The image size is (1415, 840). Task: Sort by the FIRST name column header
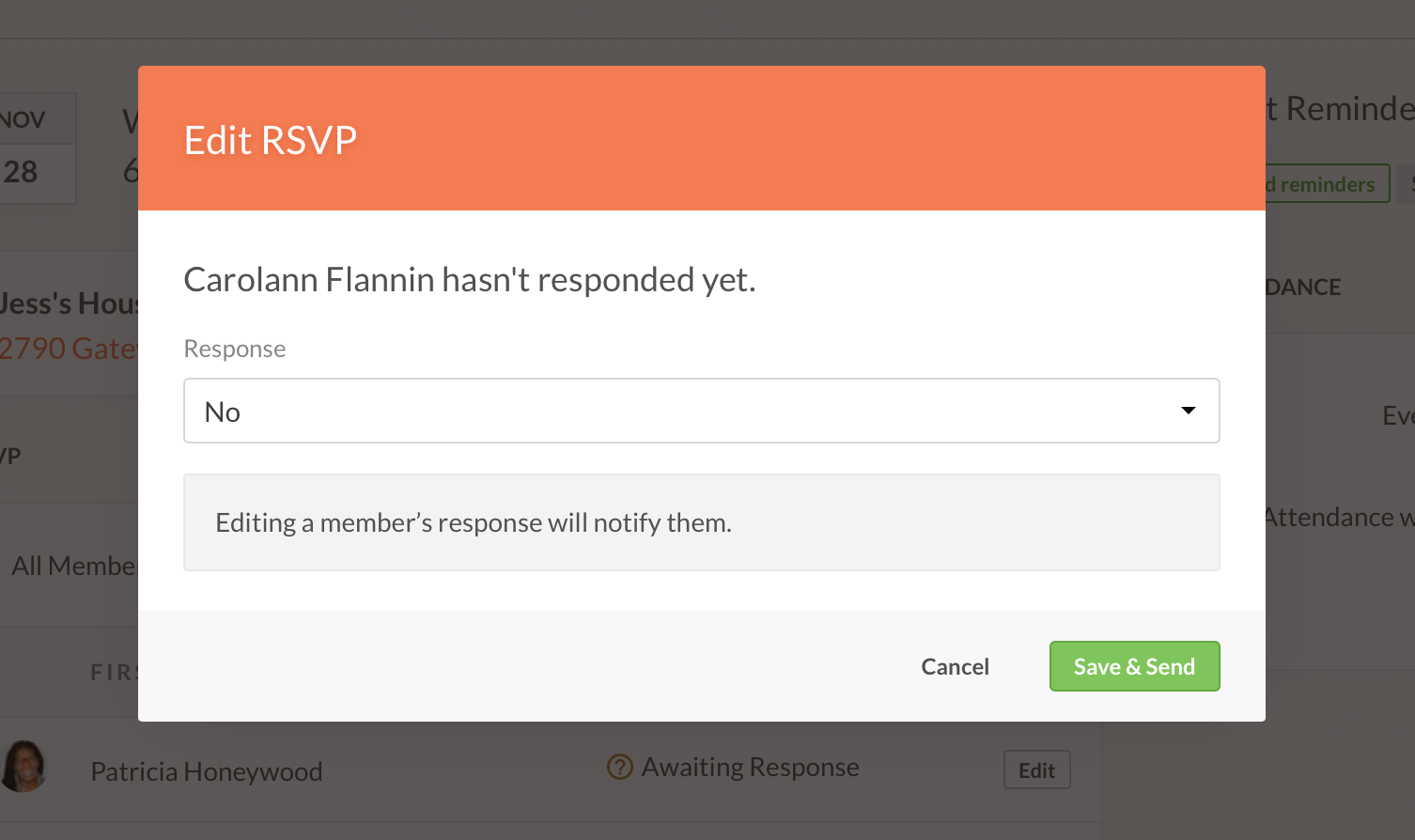click(114, 672)
